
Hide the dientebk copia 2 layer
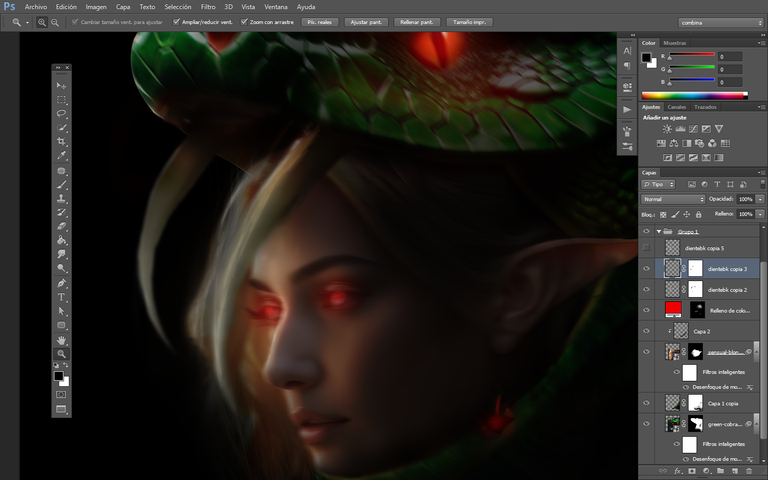[647, 289]
